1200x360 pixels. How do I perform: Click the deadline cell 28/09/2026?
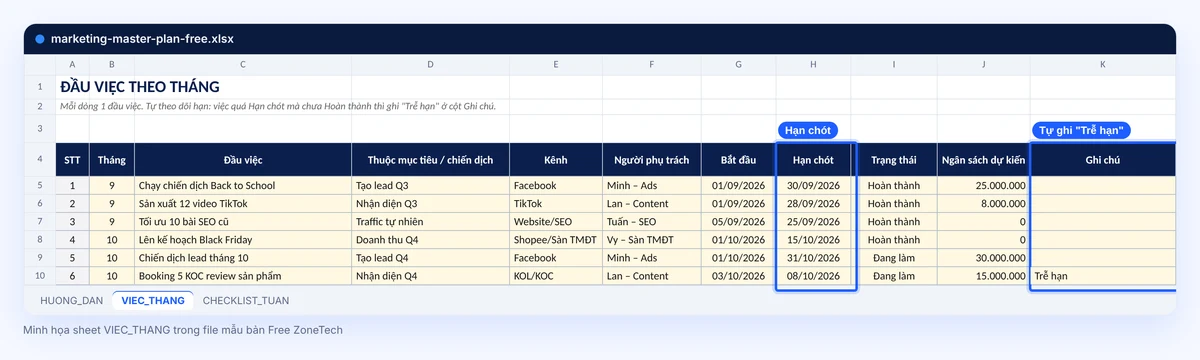pyautogui.click(x=814, y=203)
